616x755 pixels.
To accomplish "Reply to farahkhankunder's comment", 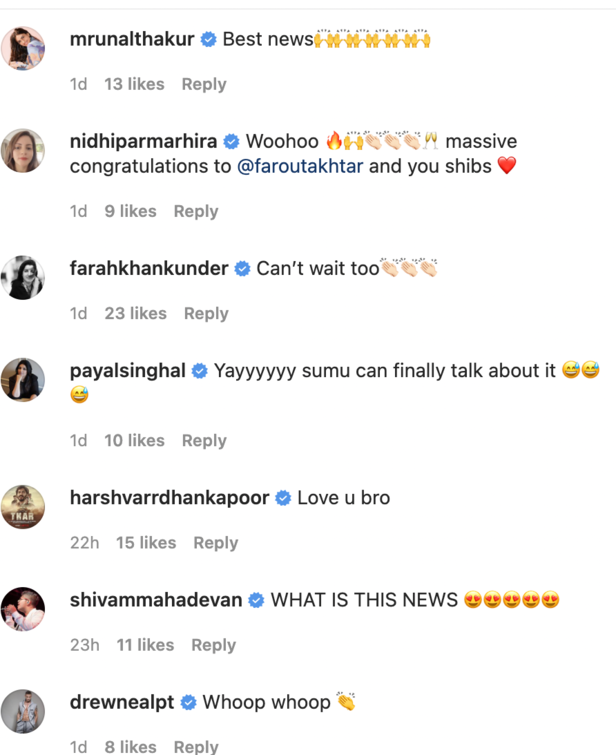I will [x=206, y=314].
